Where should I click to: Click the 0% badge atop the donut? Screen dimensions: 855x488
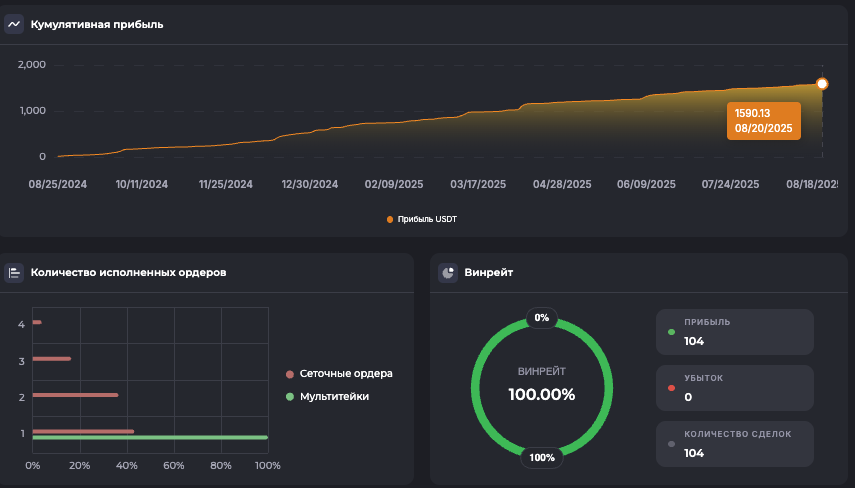[x=542, y=318]
